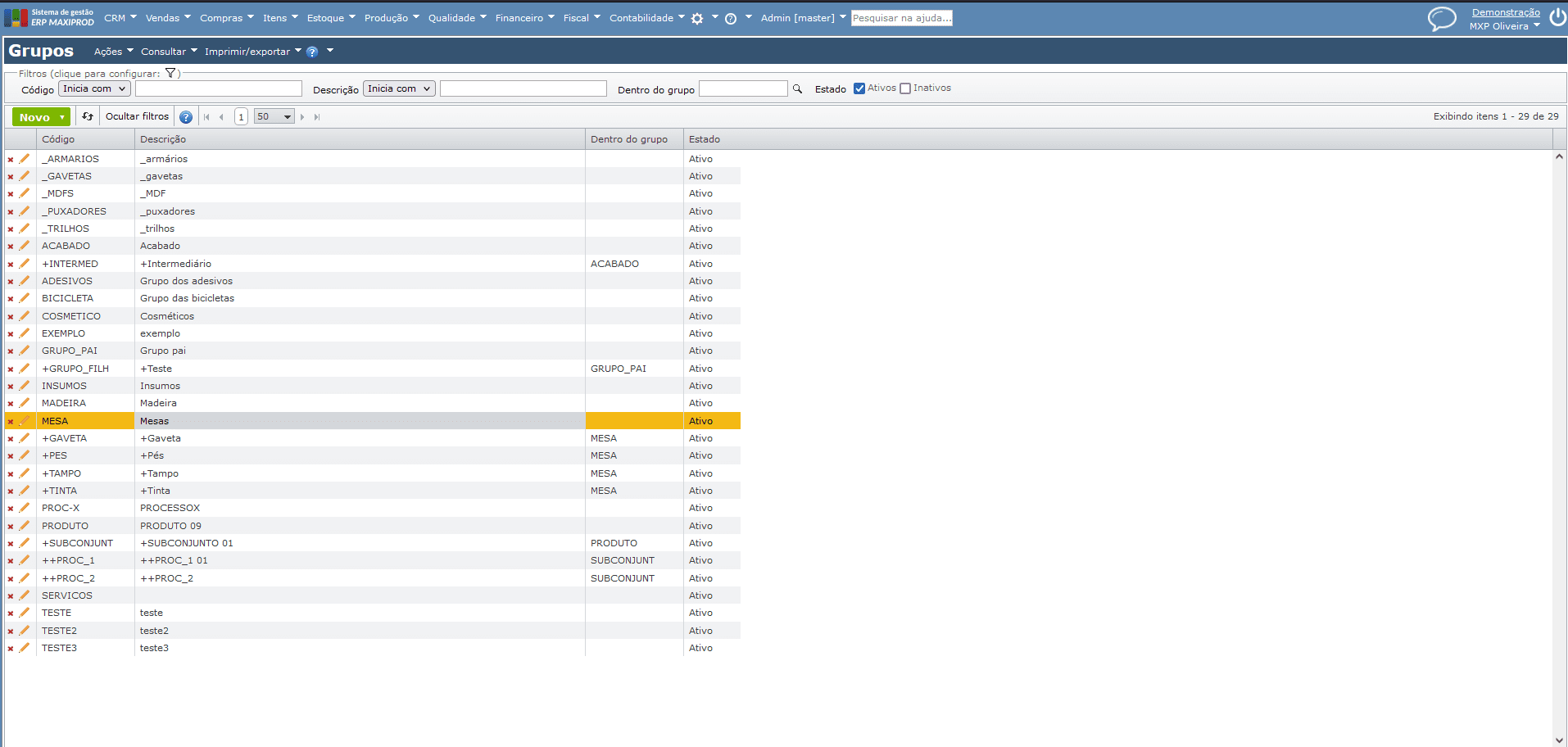Open the Compras menu
Screen dimensions: 1568x747
point(227,18)
